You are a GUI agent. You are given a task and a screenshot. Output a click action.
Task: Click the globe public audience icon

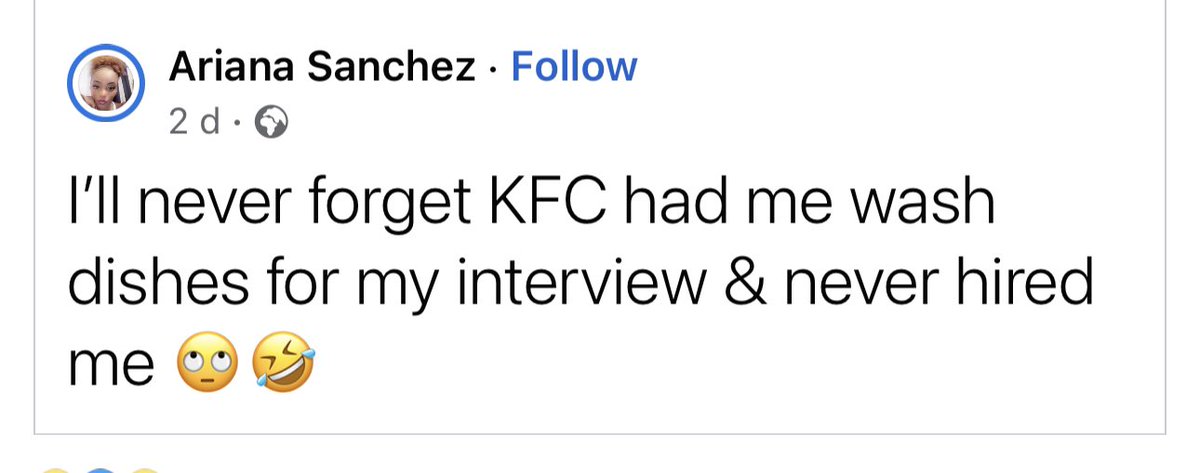click(x=271, y=123)
